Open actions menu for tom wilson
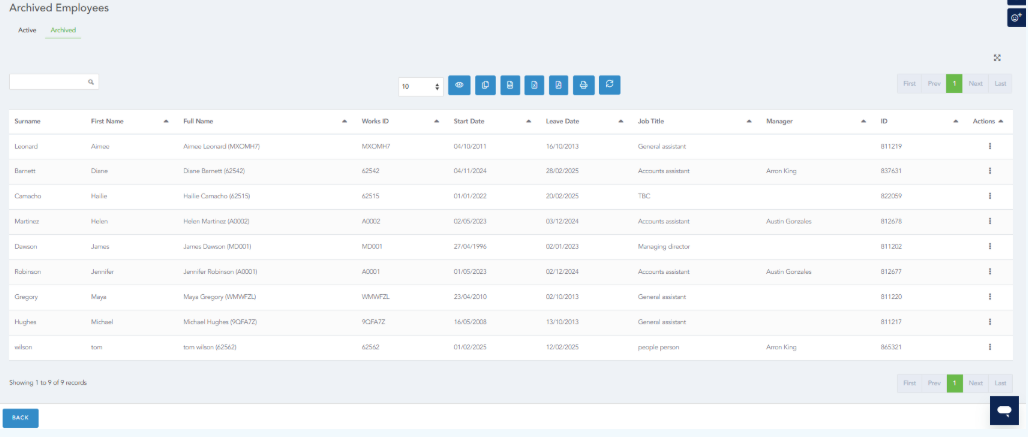 click(989, 347)
